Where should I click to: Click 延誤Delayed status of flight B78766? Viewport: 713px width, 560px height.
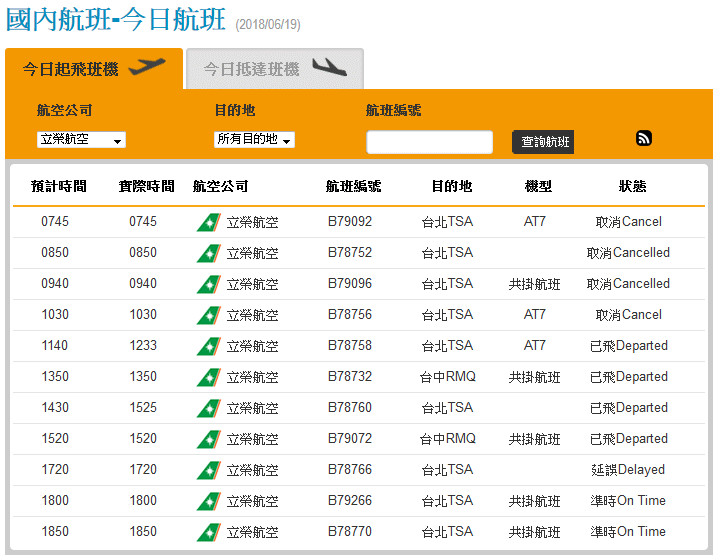tap(628, 470)
